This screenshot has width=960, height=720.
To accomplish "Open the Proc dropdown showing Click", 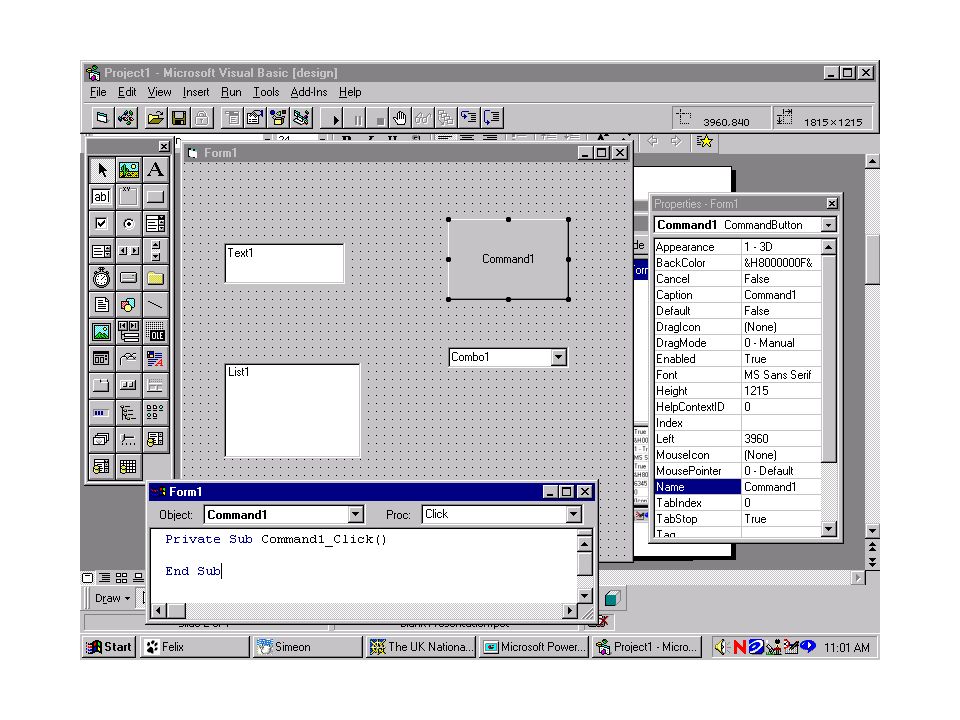I will coord(573,515).
